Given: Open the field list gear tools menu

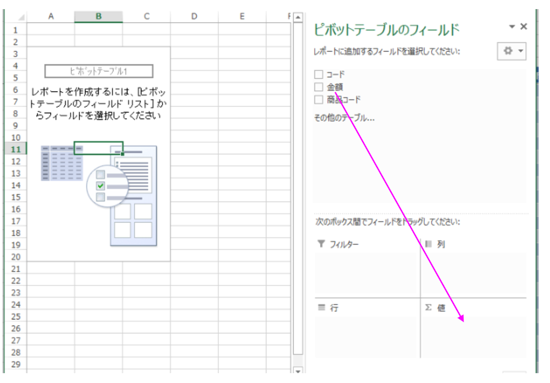Looking at the screenshot, I should coord(512,51).
